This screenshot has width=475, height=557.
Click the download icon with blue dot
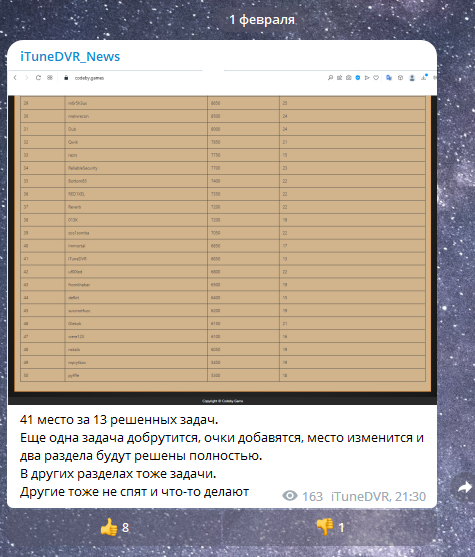[x=424, y=77]
